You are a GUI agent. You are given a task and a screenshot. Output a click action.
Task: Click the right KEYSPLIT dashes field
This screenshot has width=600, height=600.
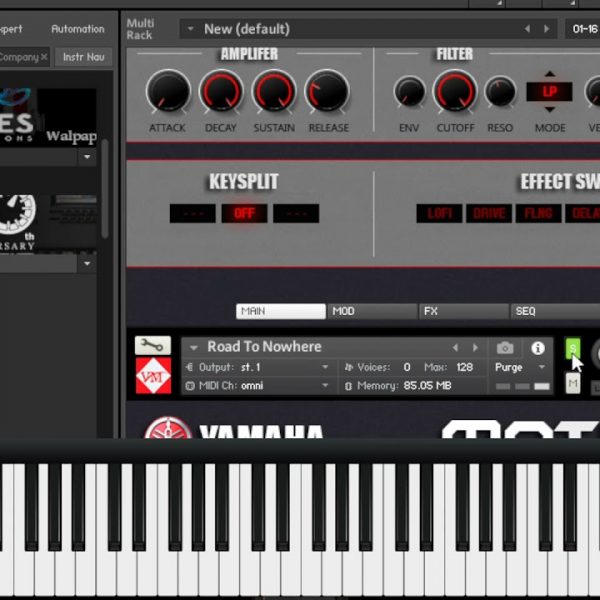[x=296, y=213]
